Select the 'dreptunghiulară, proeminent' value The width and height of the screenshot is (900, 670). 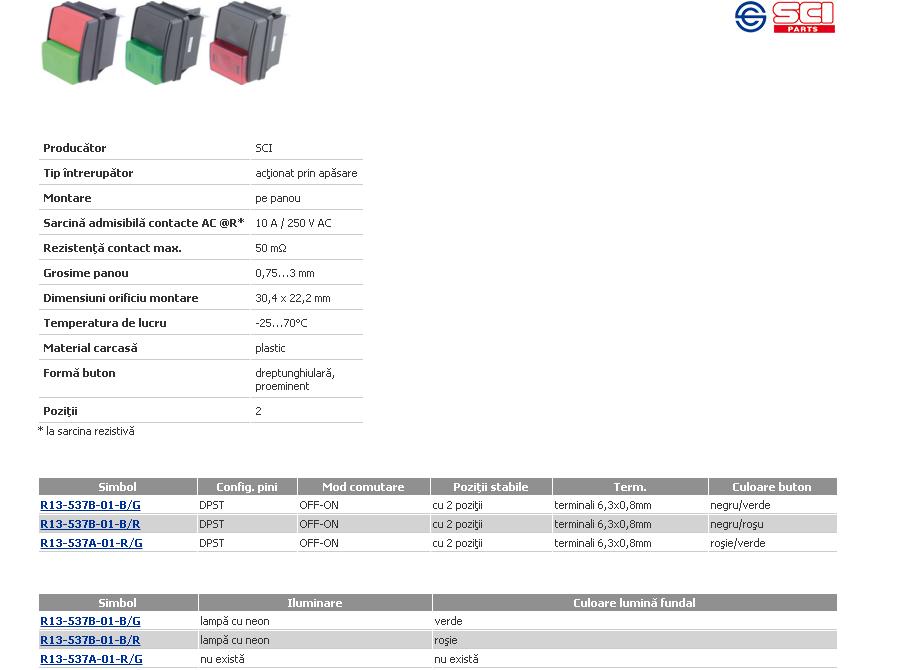[x=295, y=379]
